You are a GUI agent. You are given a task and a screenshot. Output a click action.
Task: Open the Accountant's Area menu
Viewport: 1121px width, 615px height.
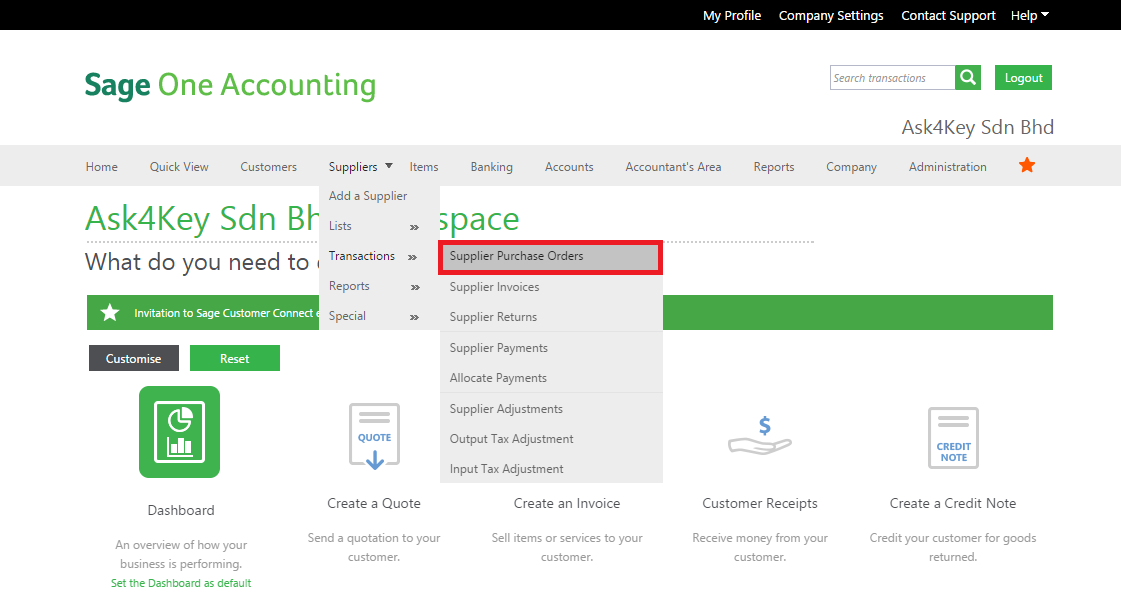coord(673,167)
